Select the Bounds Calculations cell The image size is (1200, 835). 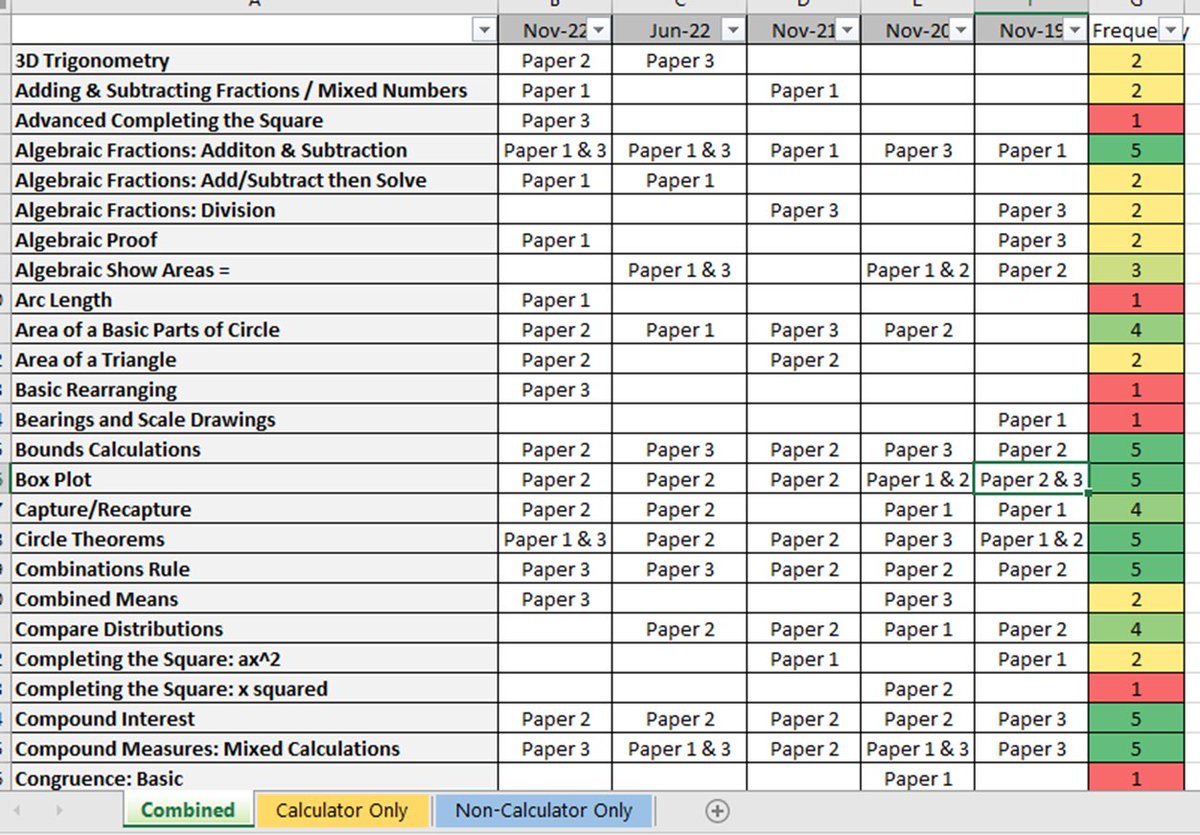pyautogui.click(x=255, y=450)
